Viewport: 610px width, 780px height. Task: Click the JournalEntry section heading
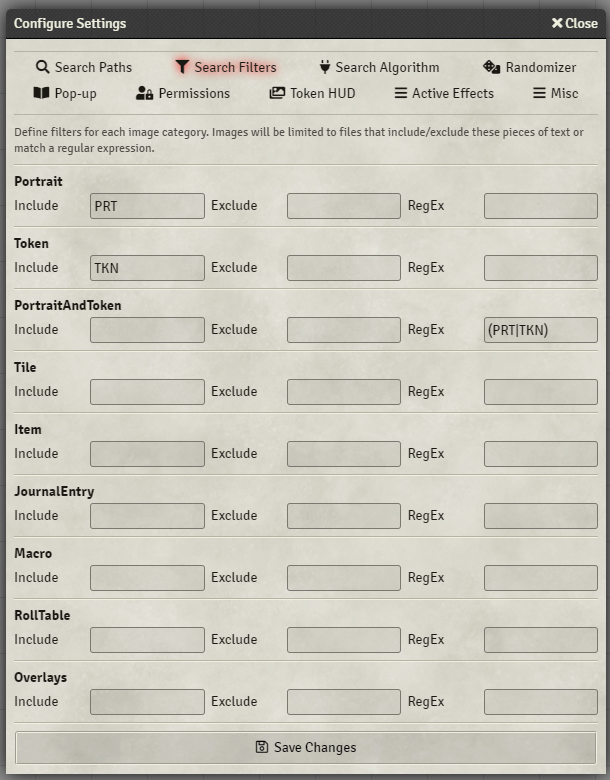click(x=54, y=491)
